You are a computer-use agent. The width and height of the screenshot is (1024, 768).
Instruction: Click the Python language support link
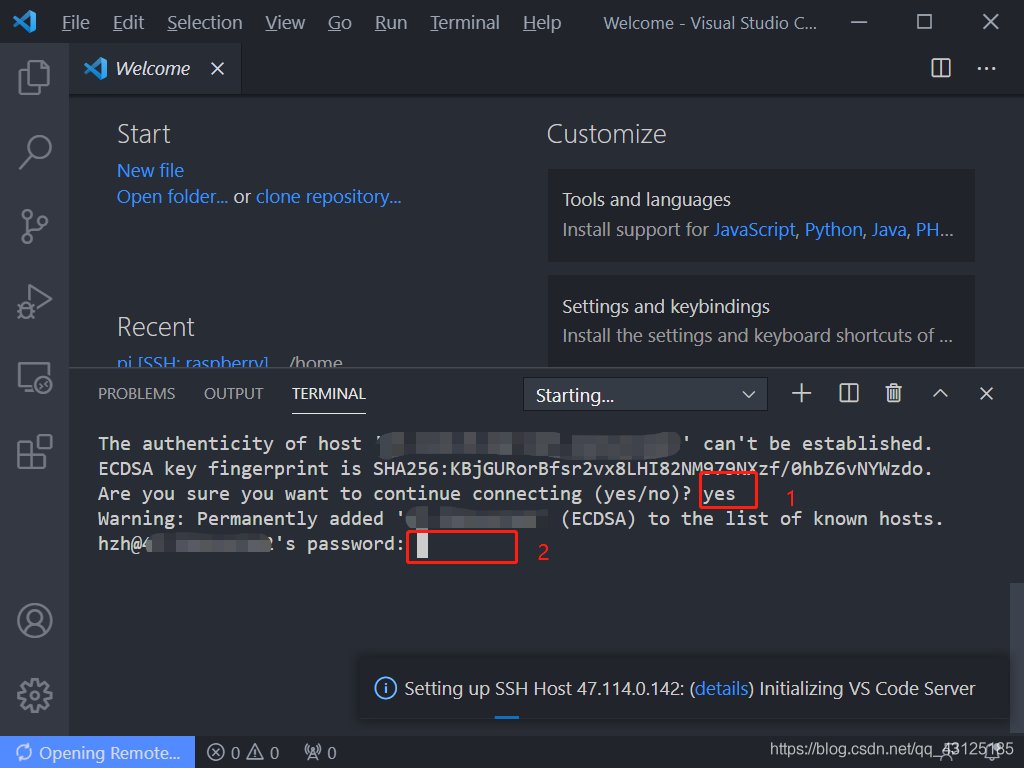[833, 230]
